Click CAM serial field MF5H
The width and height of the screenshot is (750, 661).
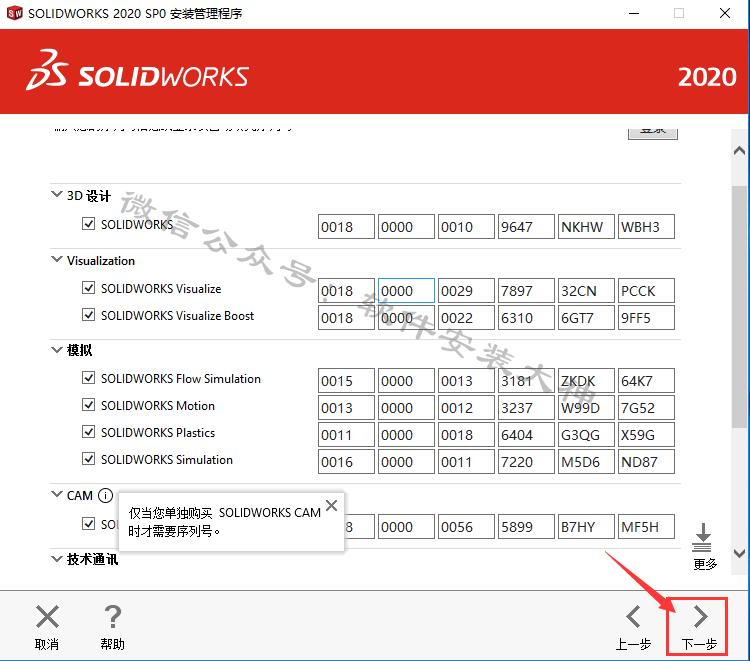[x=646, y=526]
